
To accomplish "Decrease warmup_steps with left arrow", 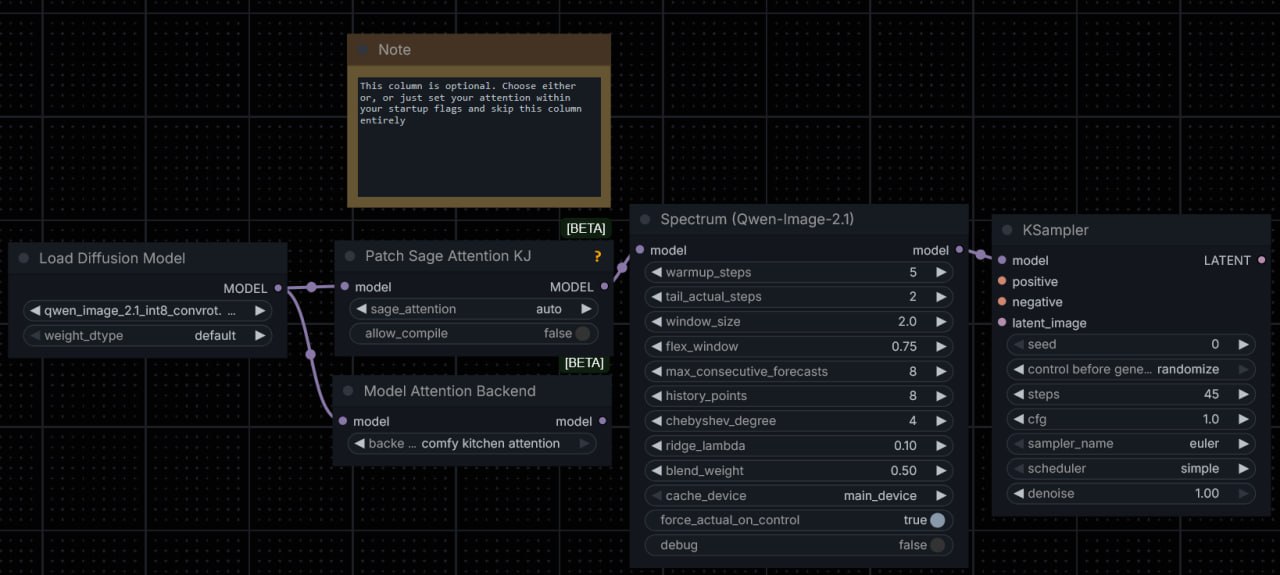I will point(656,272).
